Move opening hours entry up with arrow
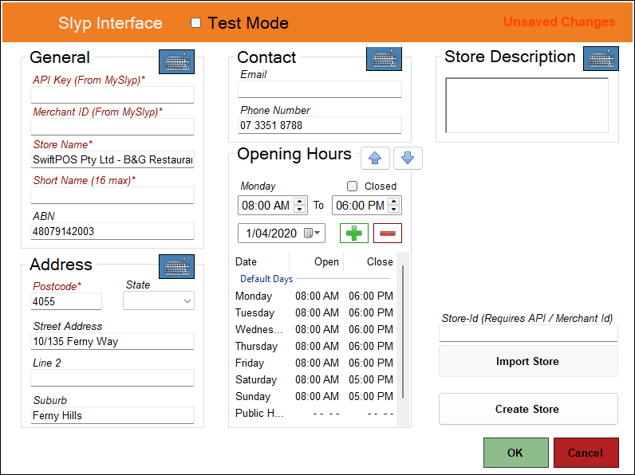This screenshot has width=635, height=475. click(375, 158)
